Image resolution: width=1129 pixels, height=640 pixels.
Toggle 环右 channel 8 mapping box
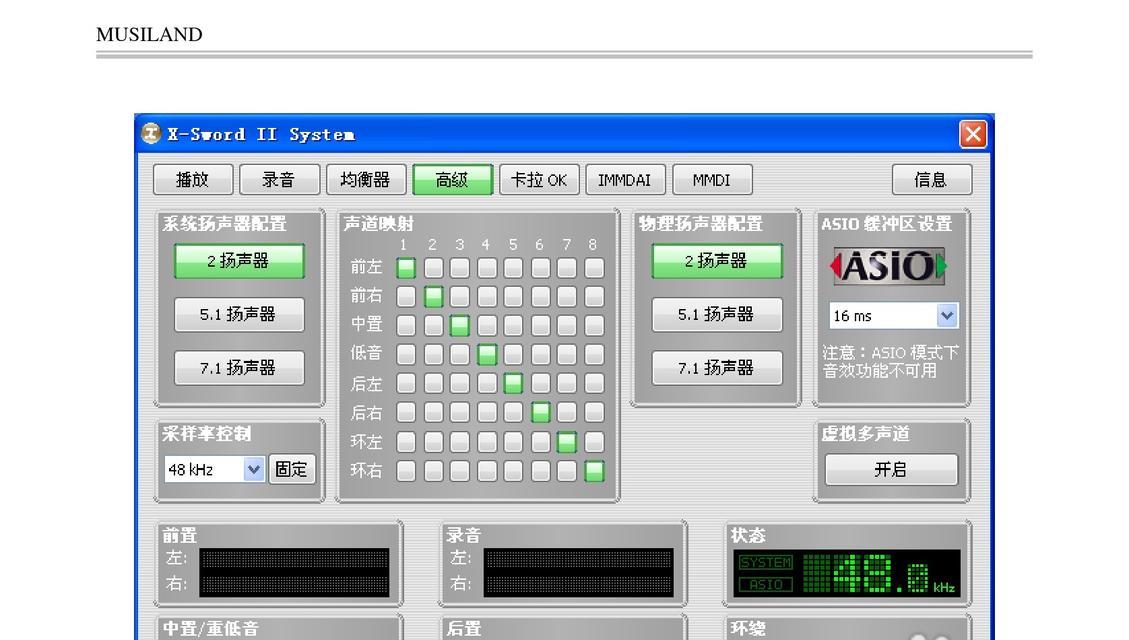[x=594, y=471]
